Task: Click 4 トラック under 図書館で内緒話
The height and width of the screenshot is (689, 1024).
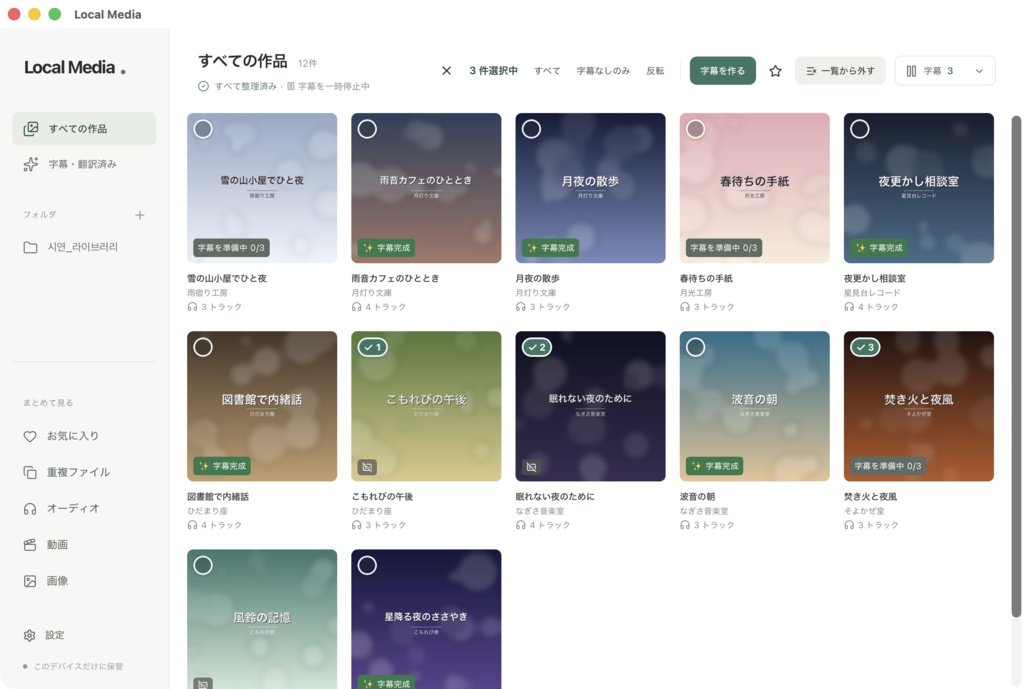Action: [215, 525]
